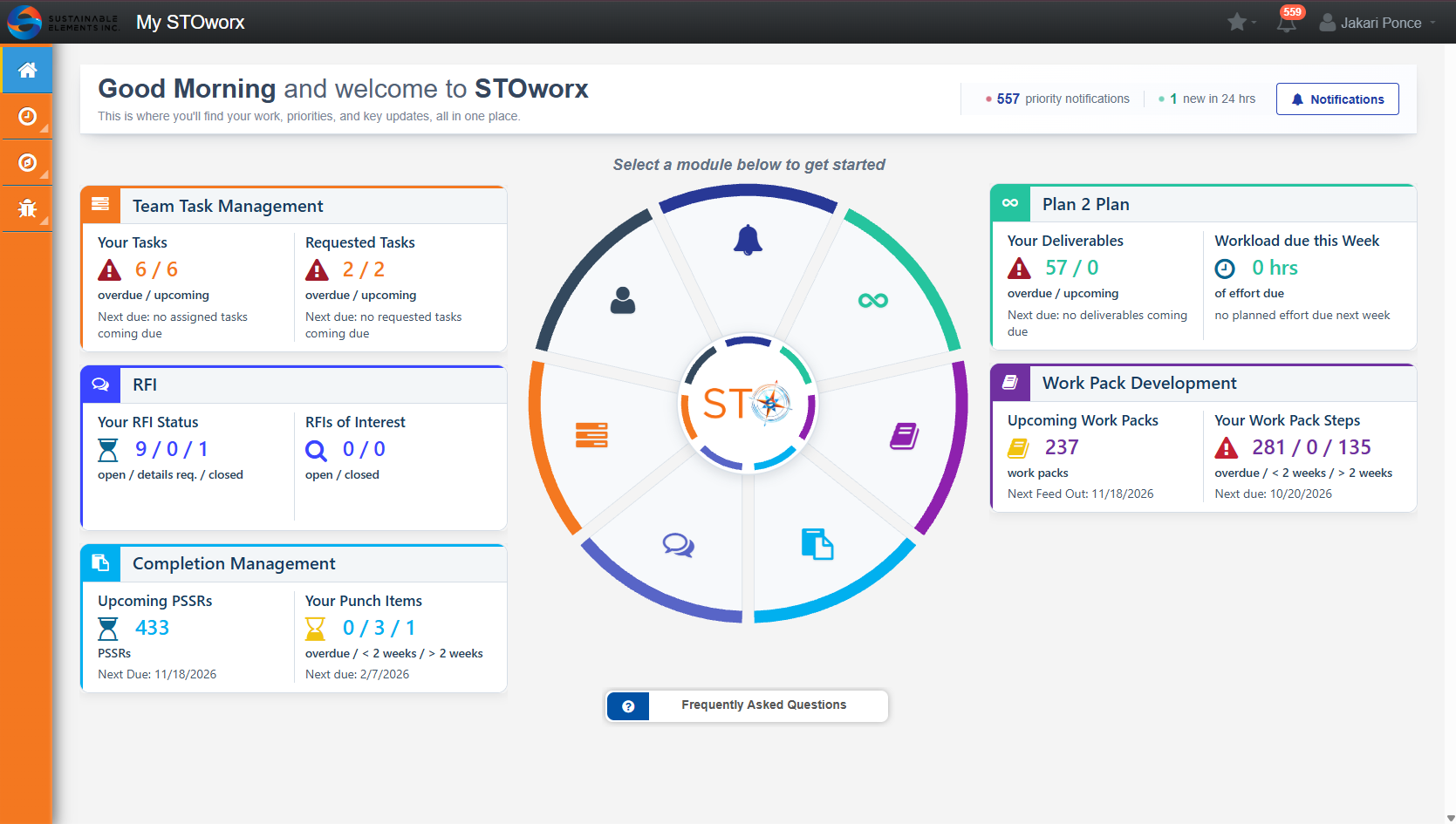Select the chat bubbles RFI wheel segment
The height and width of the screenshot is (824, 1456).
pos(678,546)
